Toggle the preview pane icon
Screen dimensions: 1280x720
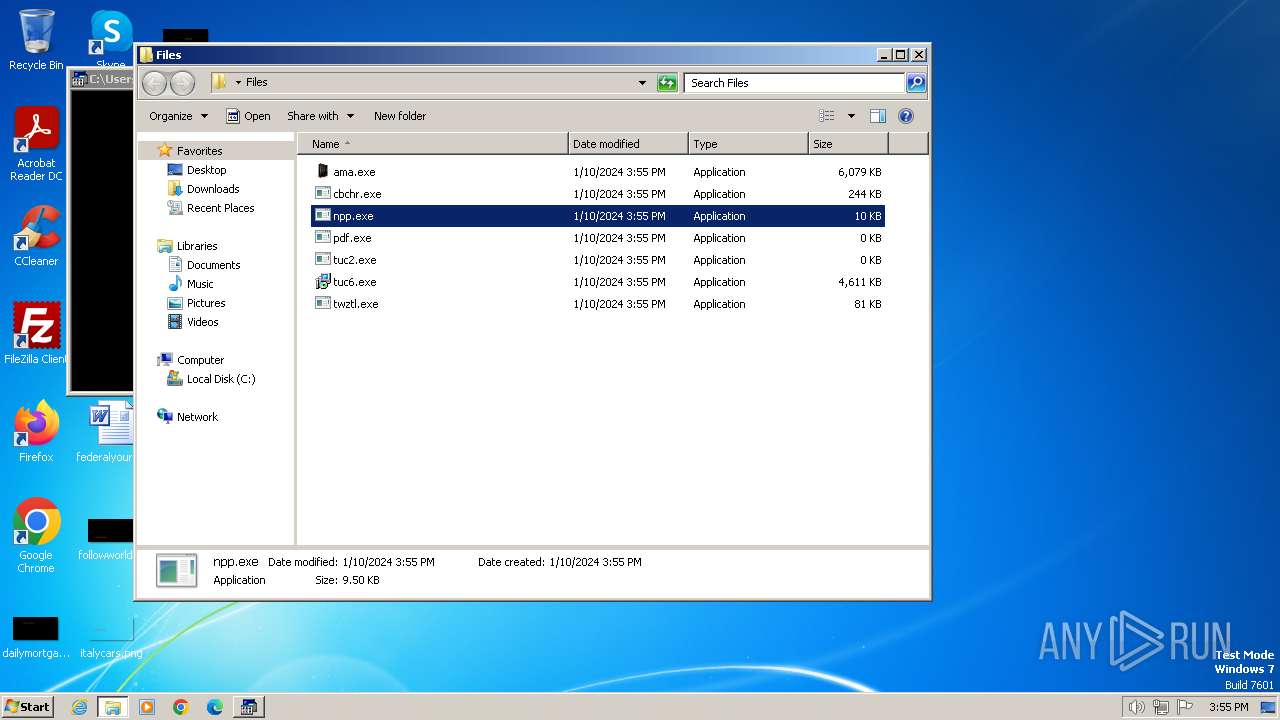coord(877,116)
